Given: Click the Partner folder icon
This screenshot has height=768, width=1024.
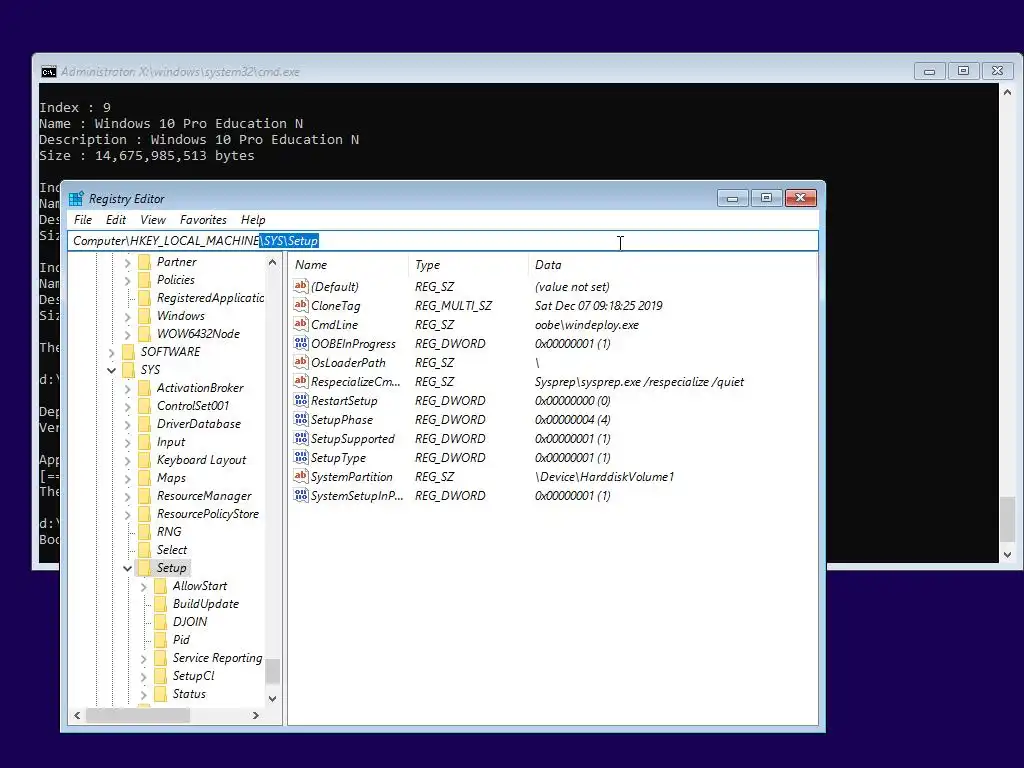Looking at the screenshot, I should point(145,262).
